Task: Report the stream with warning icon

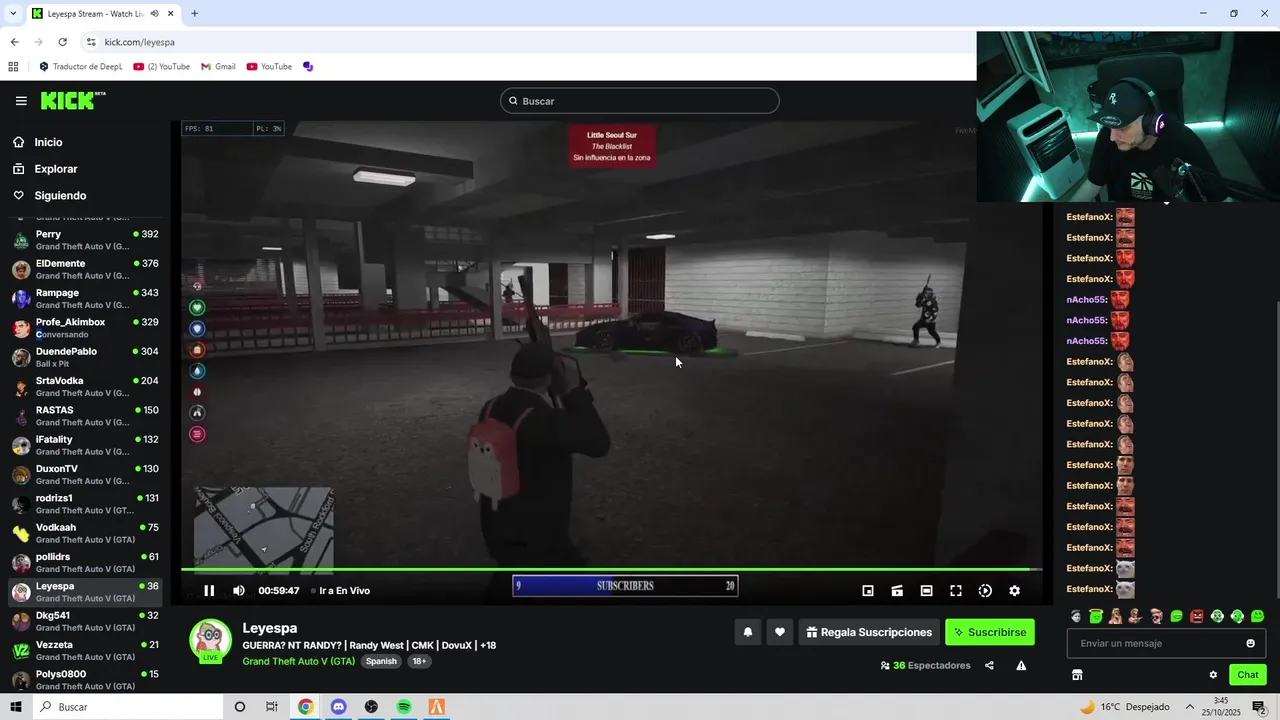Action: [1021, 665]
